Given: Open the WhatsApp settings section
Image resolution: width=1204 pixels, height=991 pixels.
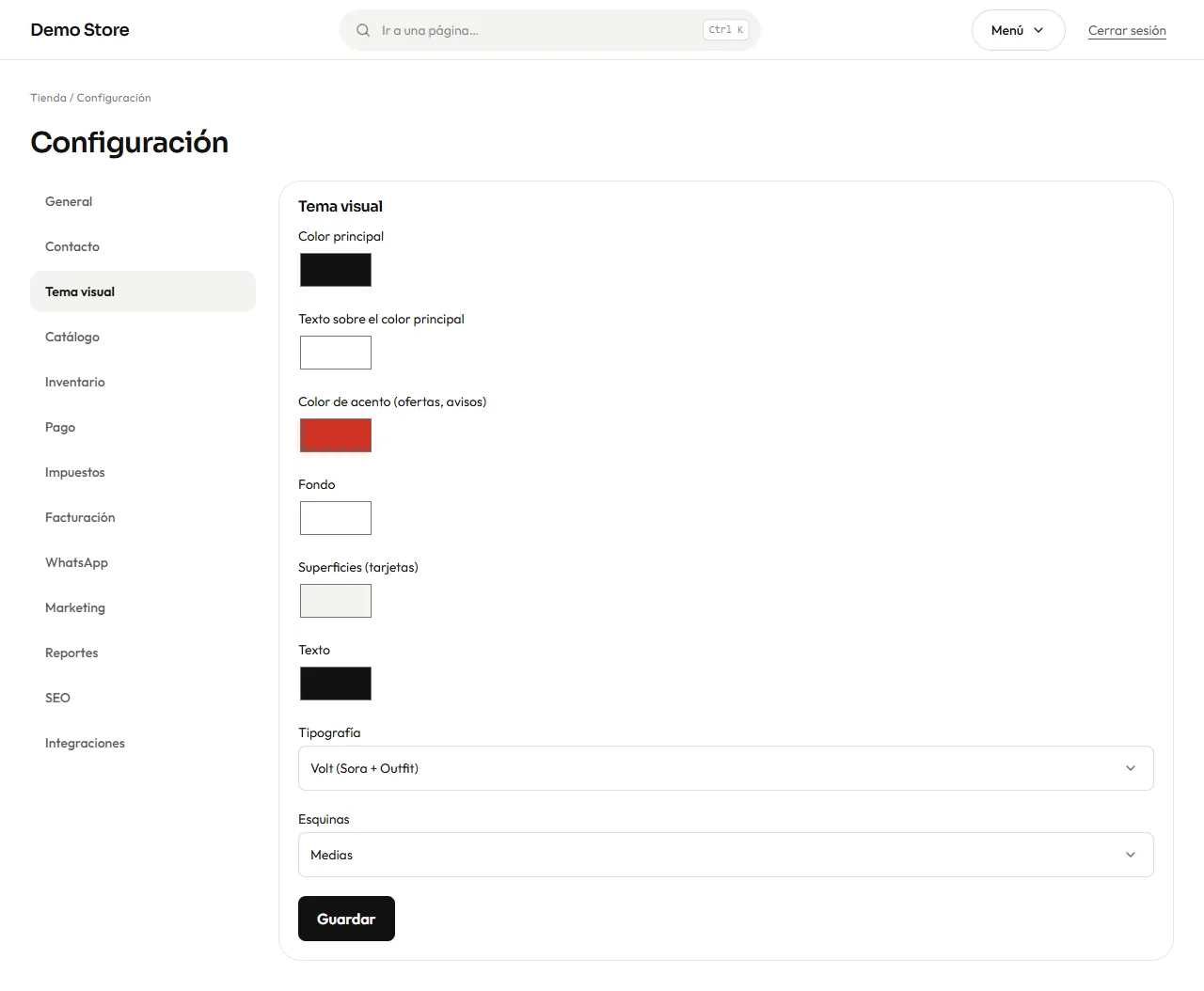Looking at the screenshot, I should pyautogui.click(x=143, y=562).
